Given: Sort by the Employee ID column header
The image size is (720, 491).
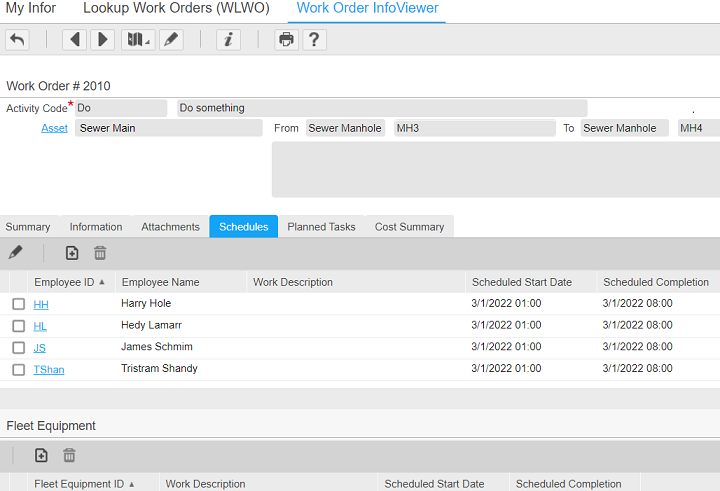Looking at the screenshot, I should pos(64,282).
